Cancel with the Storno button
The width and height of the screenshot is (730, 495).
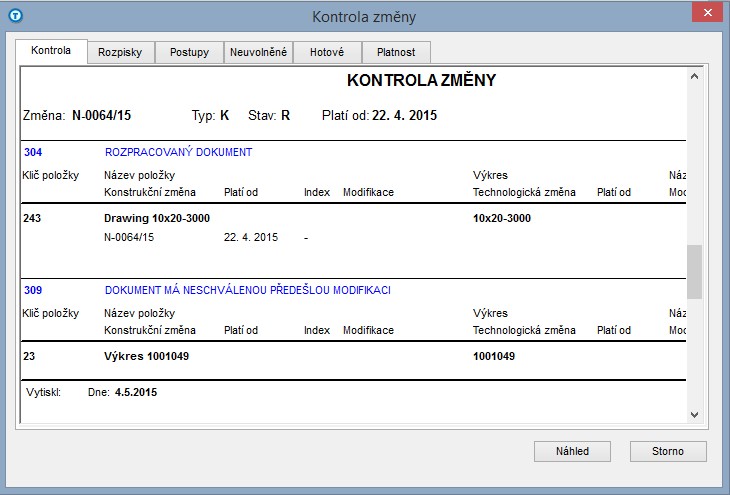668,451
